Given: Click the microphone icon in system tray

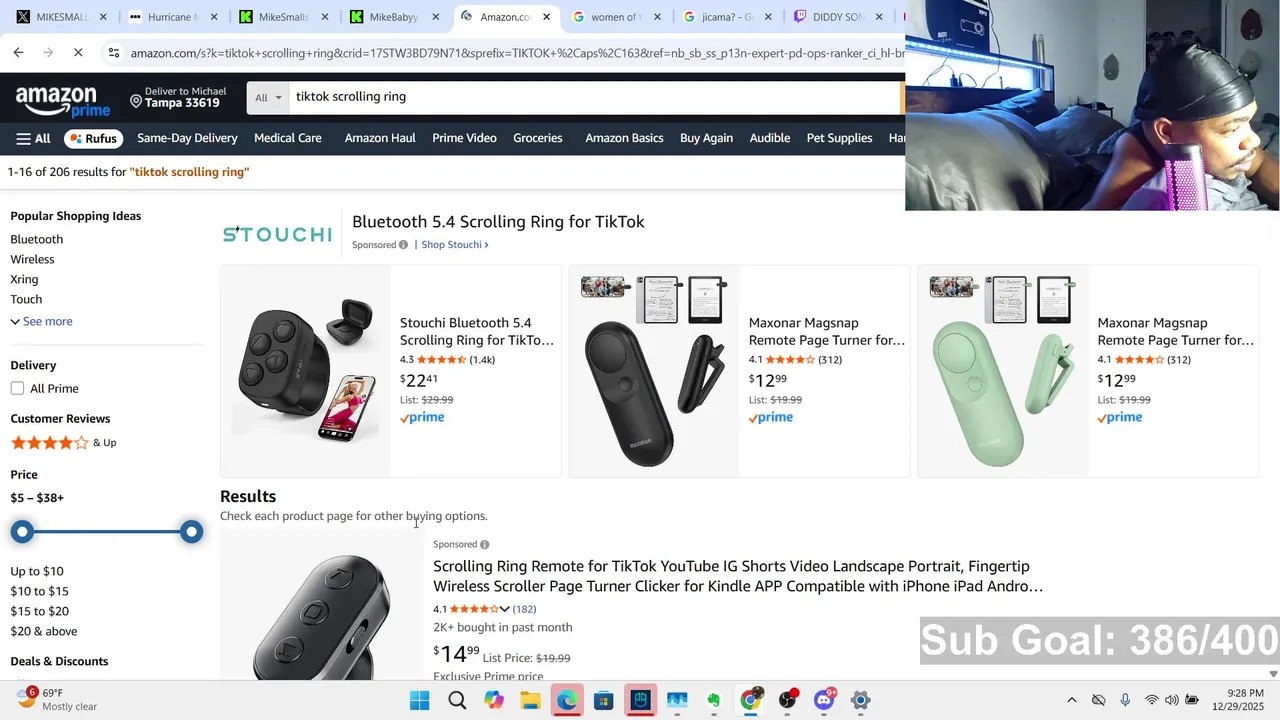Looking at the screenshot, I should click(1125, 700).
